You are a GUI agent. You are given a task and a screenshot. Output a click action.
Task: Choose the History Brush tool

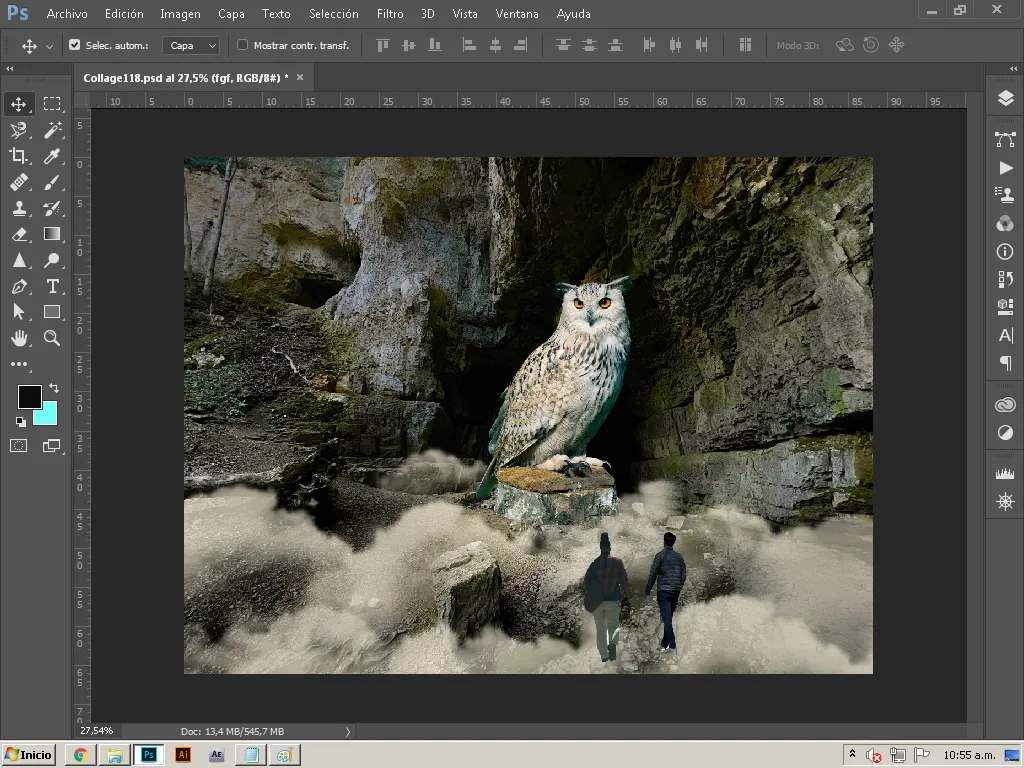tap(52, 208)
